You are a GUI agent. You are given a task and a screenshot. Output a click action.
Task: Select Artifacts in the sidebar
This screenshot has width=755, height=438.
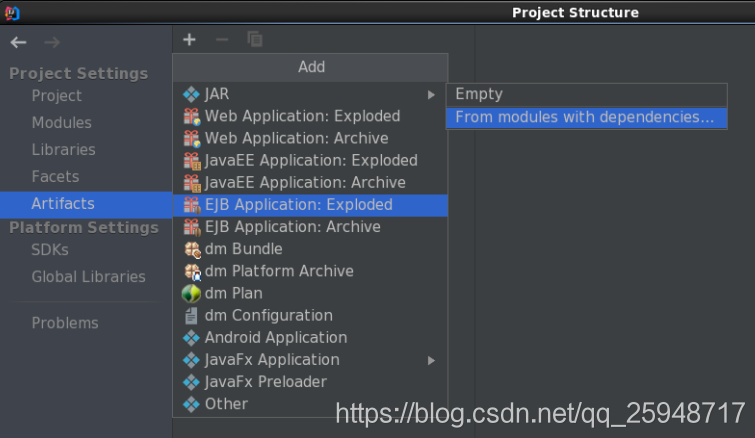86,205
